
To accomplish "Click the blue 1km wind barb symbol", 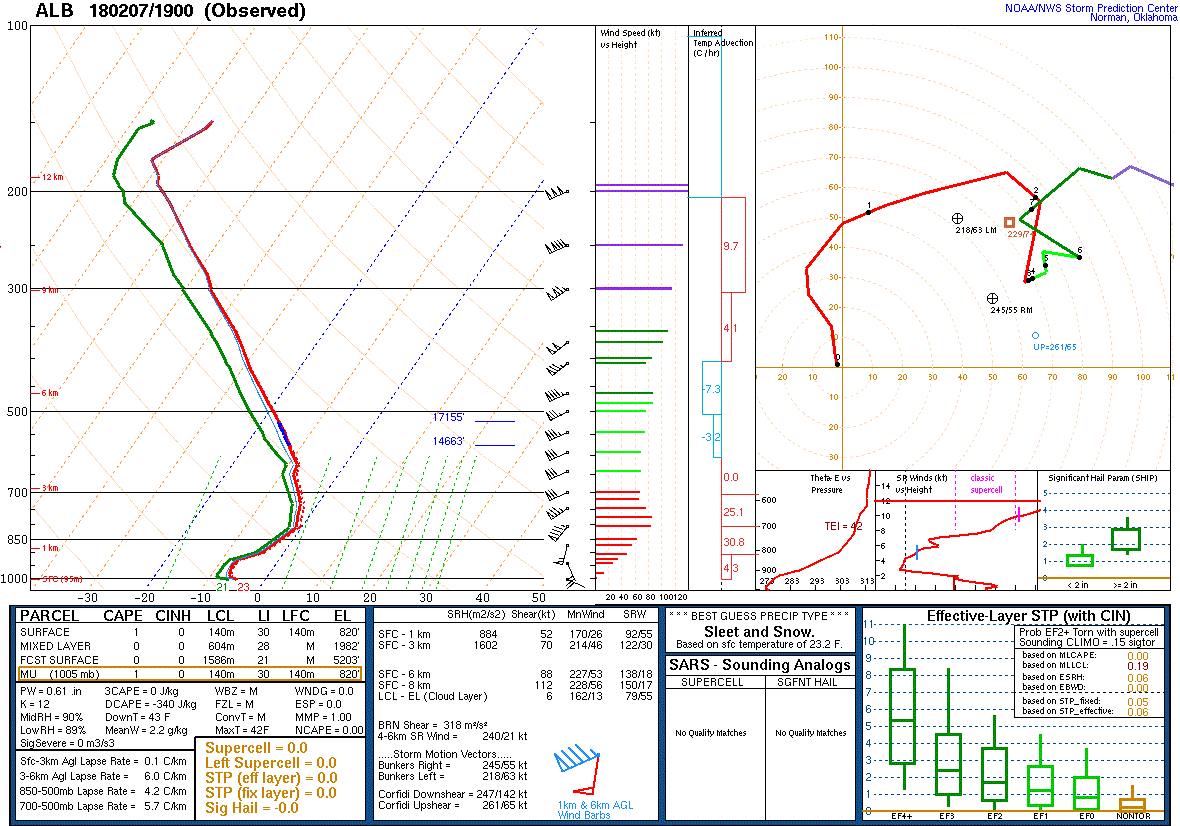I will tap(578, 760).
